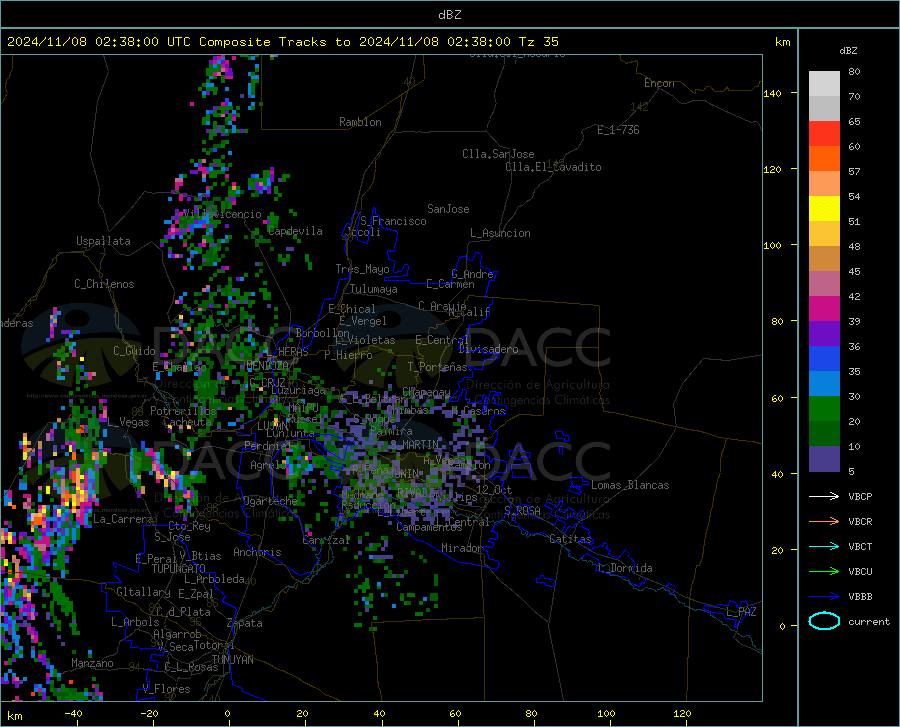Select the green 20-30 dBZ swatch
The height and width of the screenshot is (727, 900).
click(824, 409)
